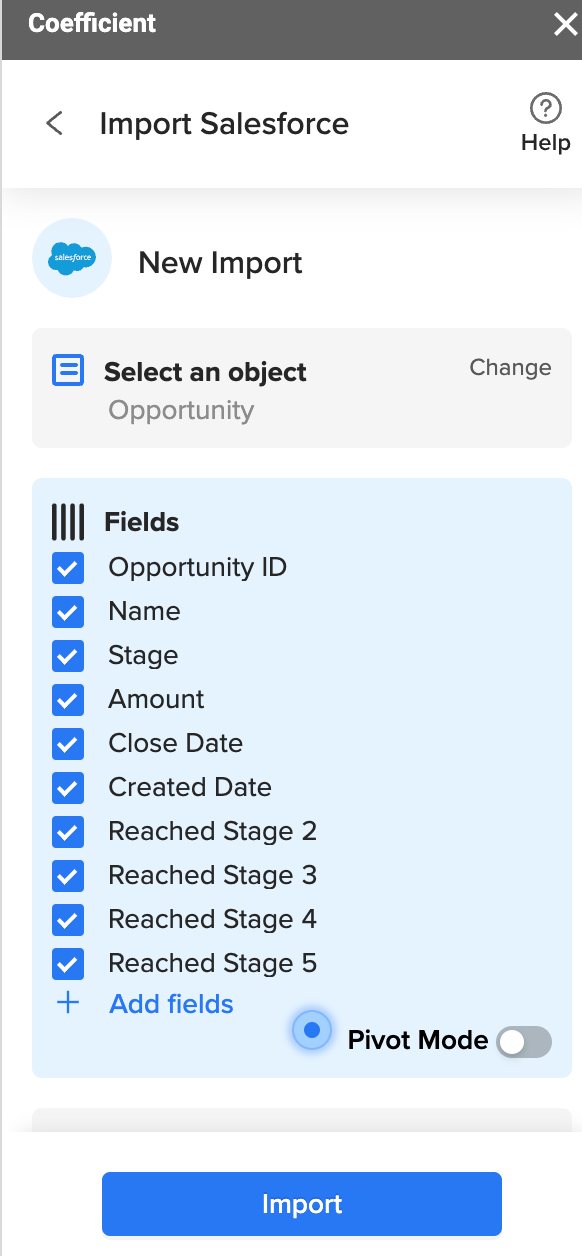Click the New Import title
Image resolution: width=582 pixels, height=1256 pixels.
pyautogui.click(x=220, y=263)
